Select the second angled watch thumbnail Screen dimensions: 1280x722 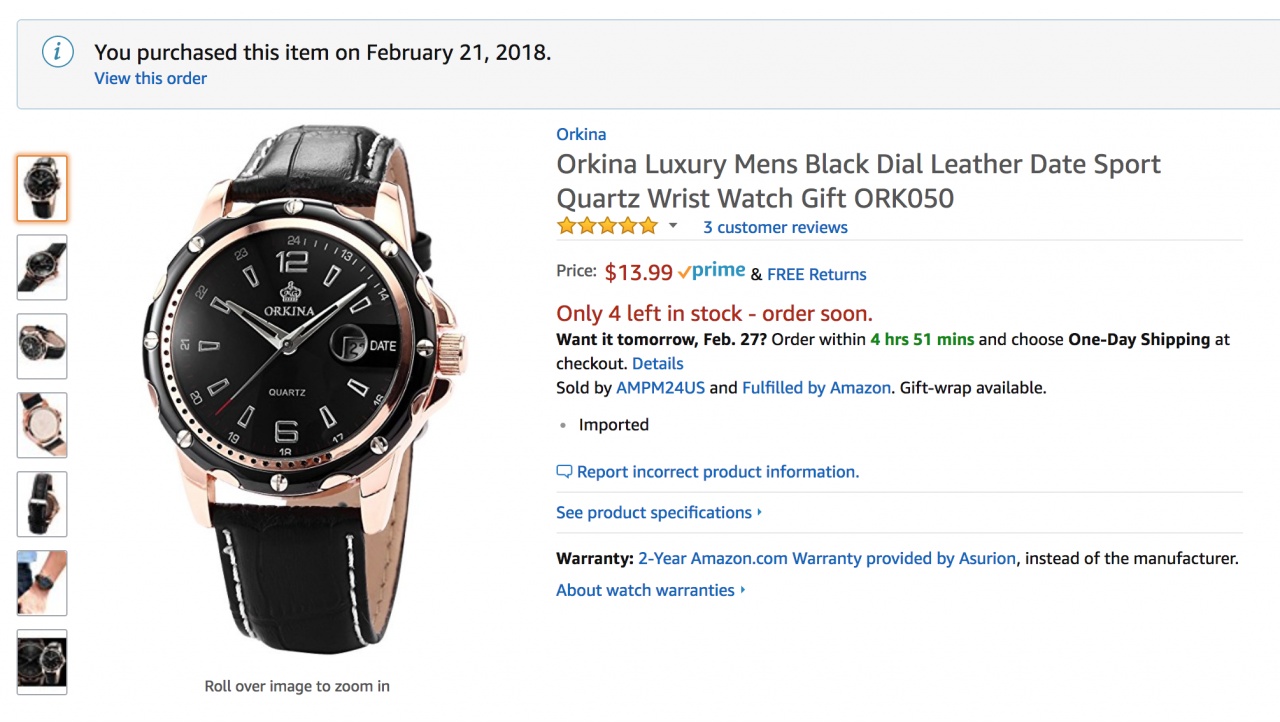click(42, 267)
